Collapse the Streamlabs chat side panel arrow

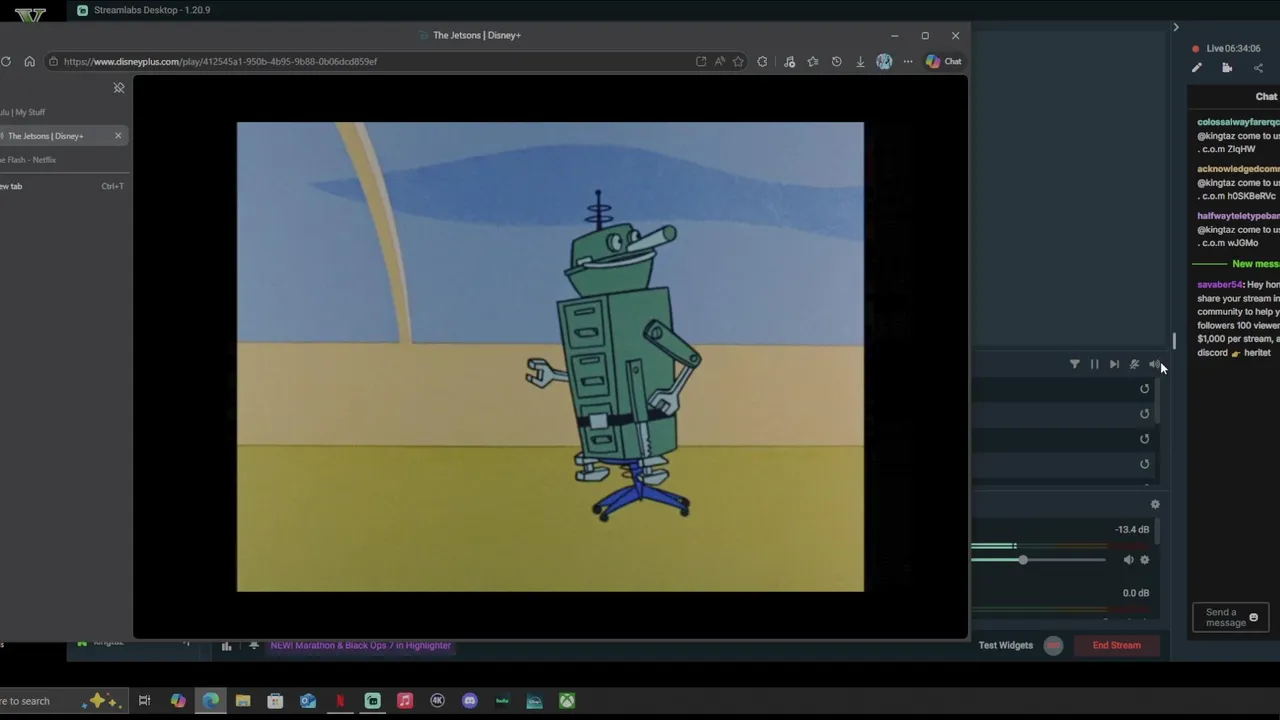click(1176, 27)
